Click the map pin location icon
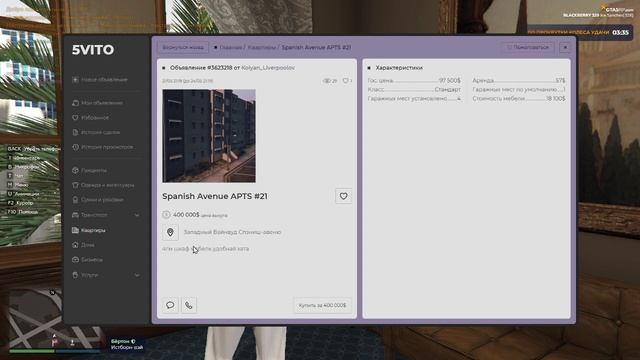 tap(170, 232)
